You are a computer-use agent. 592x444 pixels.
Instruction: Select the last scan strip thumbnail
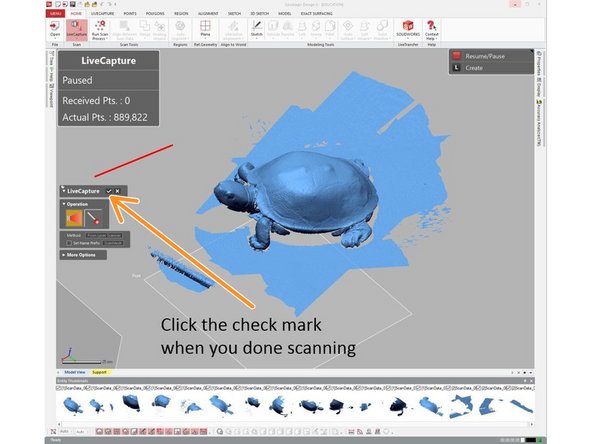click(521, 406)
